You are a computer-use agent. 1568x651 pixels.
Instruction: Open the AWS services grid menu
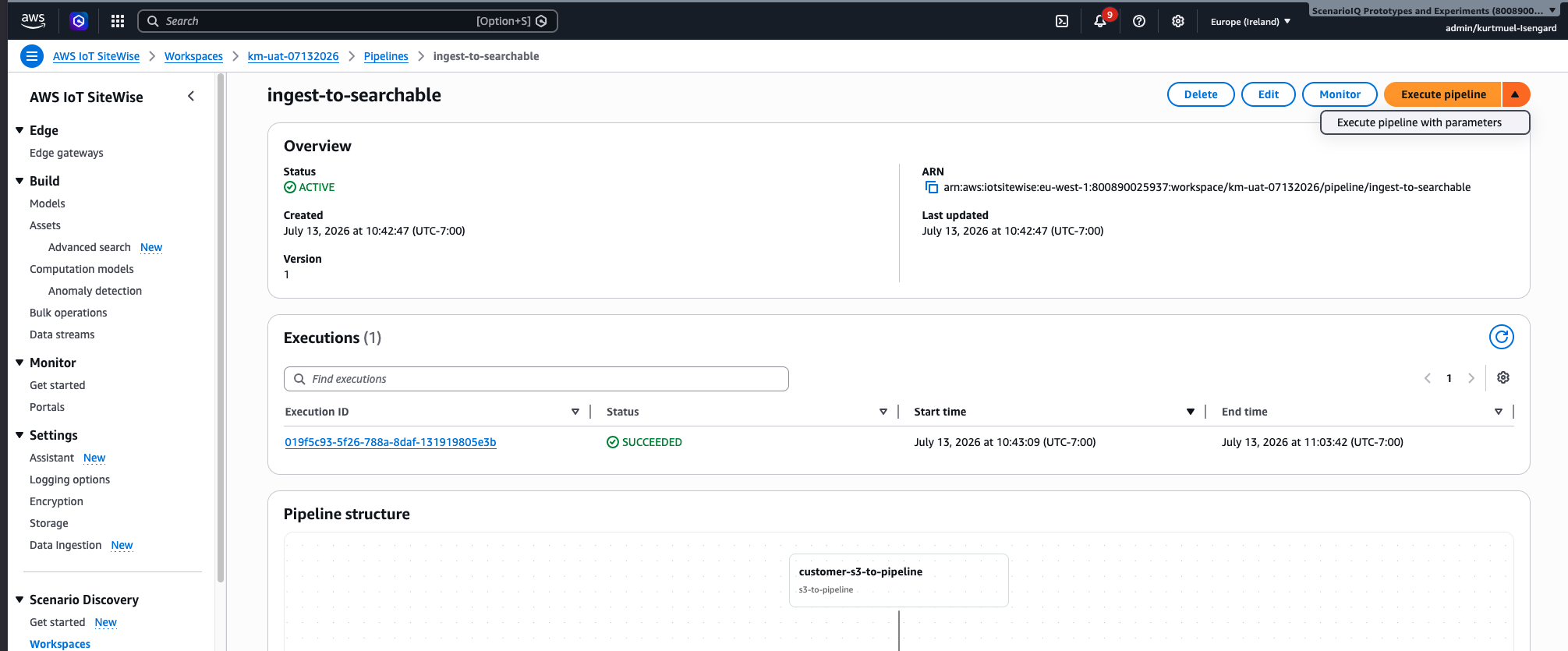(x=118, y=21)
